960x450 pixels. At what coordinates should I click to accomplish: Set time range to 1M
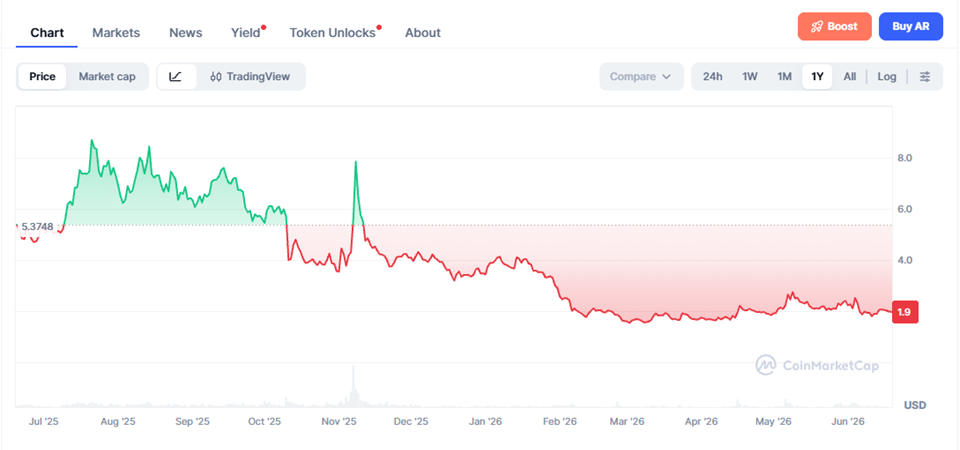point(784,77)
